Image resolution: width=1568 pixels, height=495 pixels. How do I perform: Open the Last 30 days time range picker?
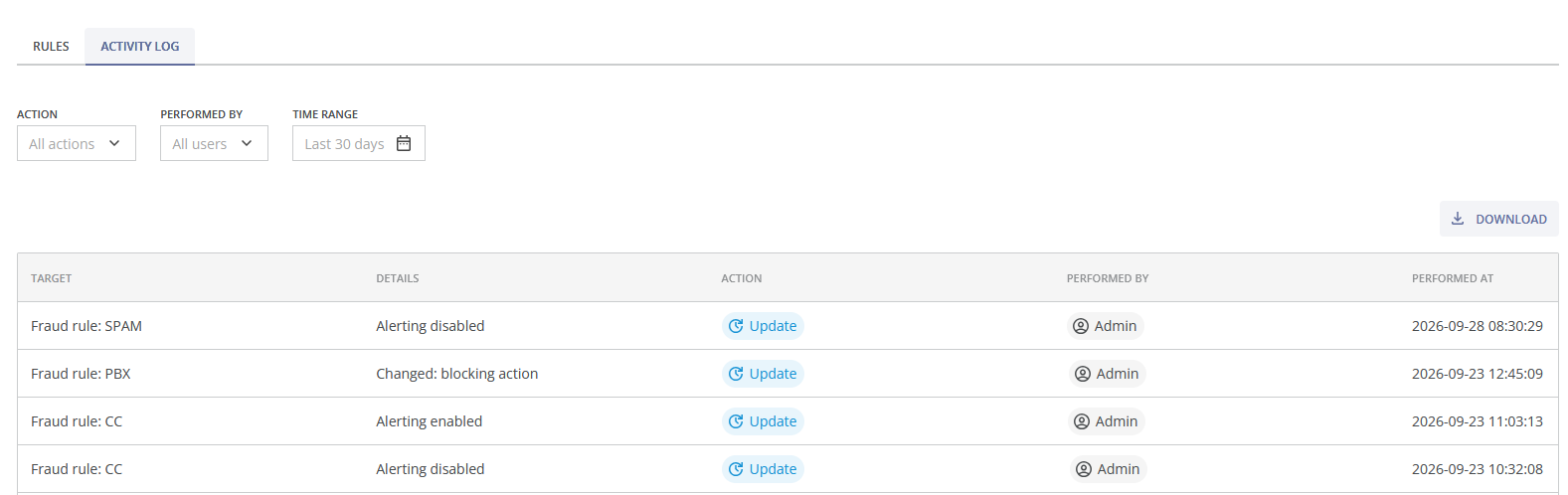coord(359,143)
